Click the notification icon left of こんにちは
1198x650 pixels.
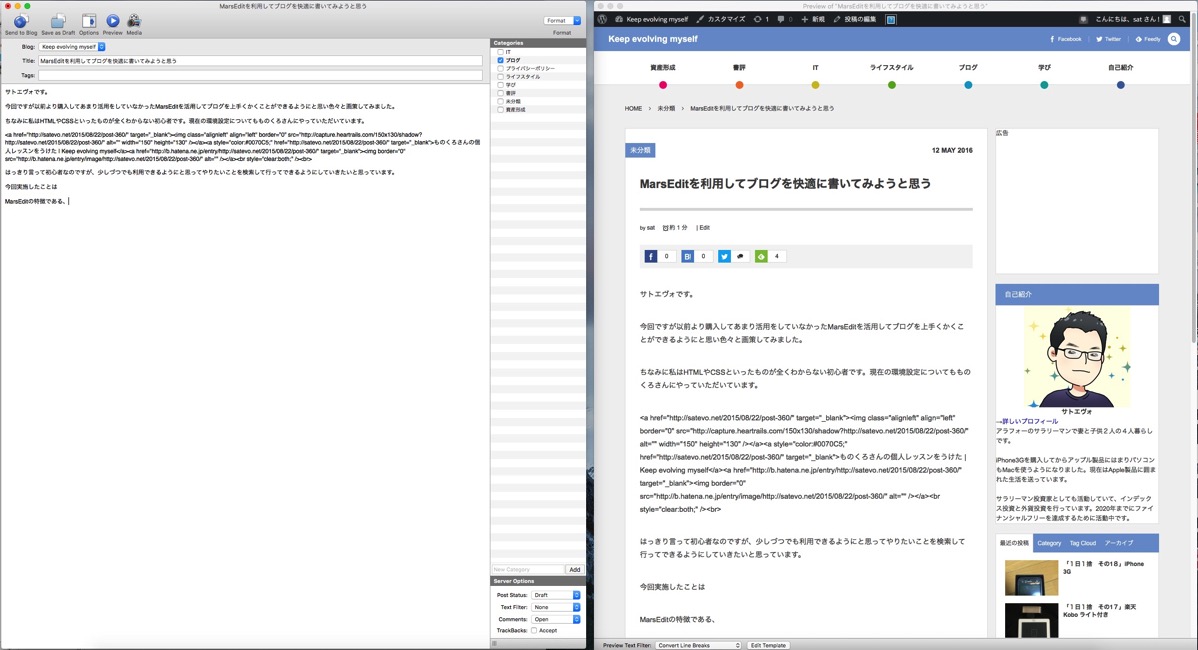pyautogui.click(x=1083, y=19)
